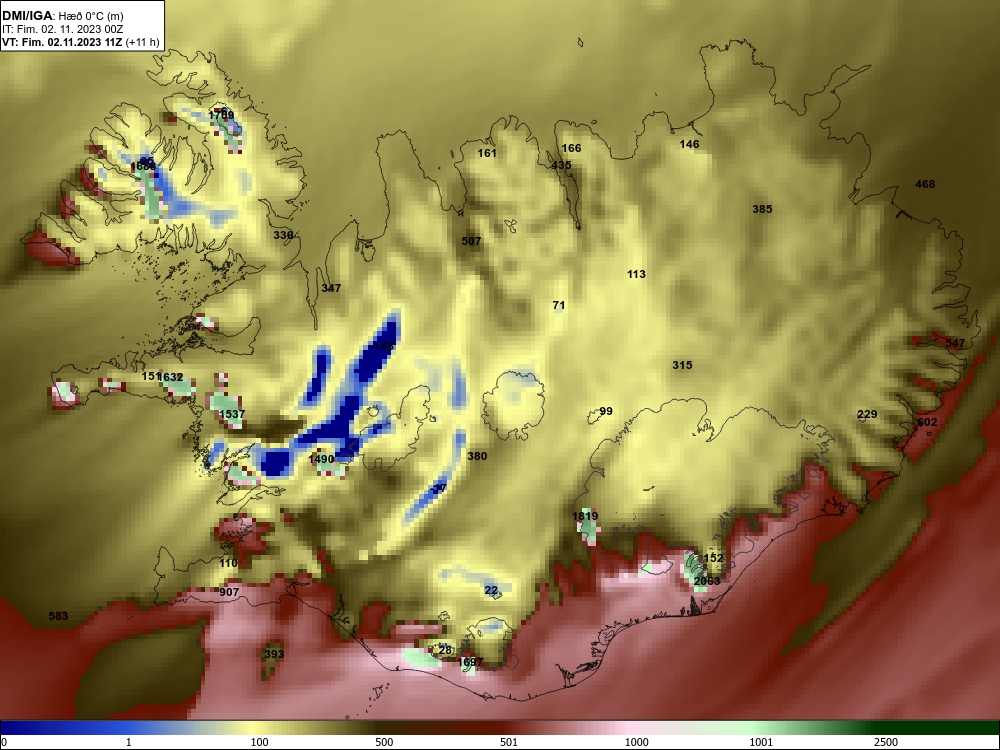Click the station value 146

tap(689, 144)
